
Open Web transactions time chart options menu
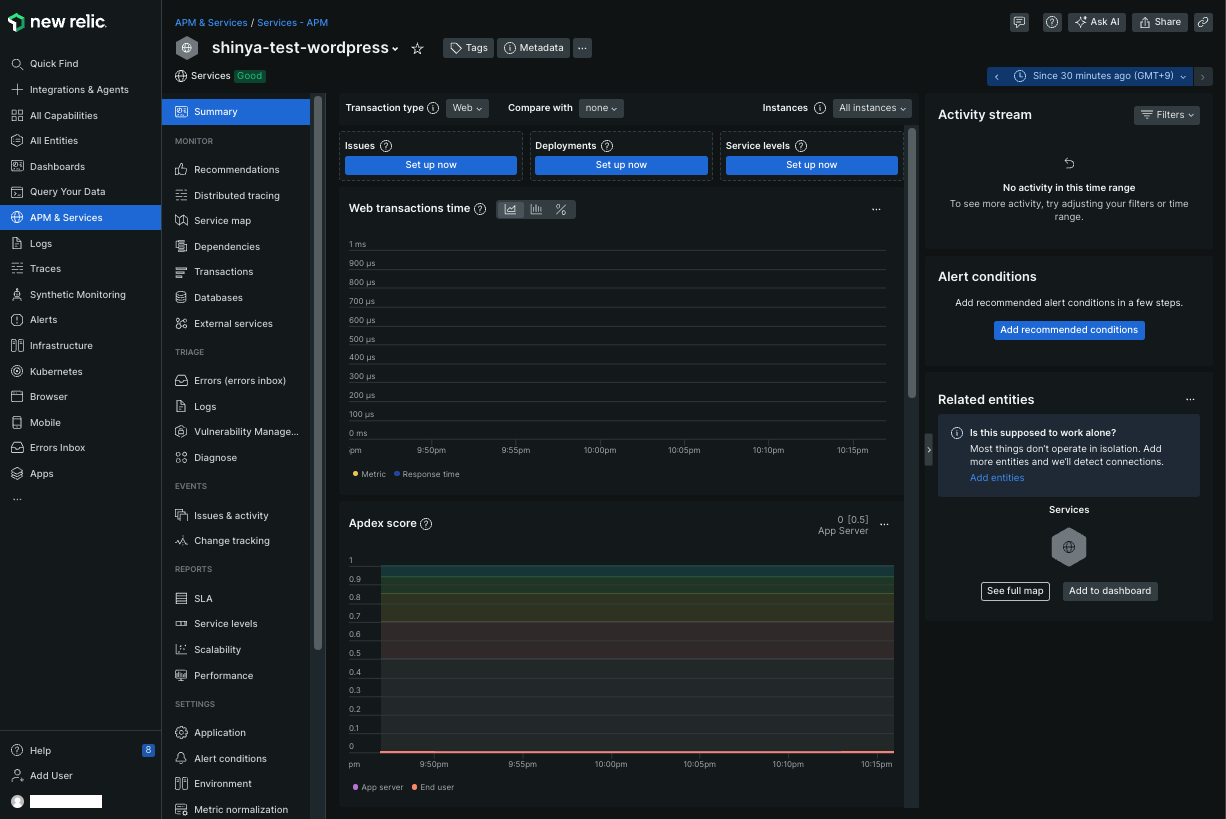pos(876,209)
